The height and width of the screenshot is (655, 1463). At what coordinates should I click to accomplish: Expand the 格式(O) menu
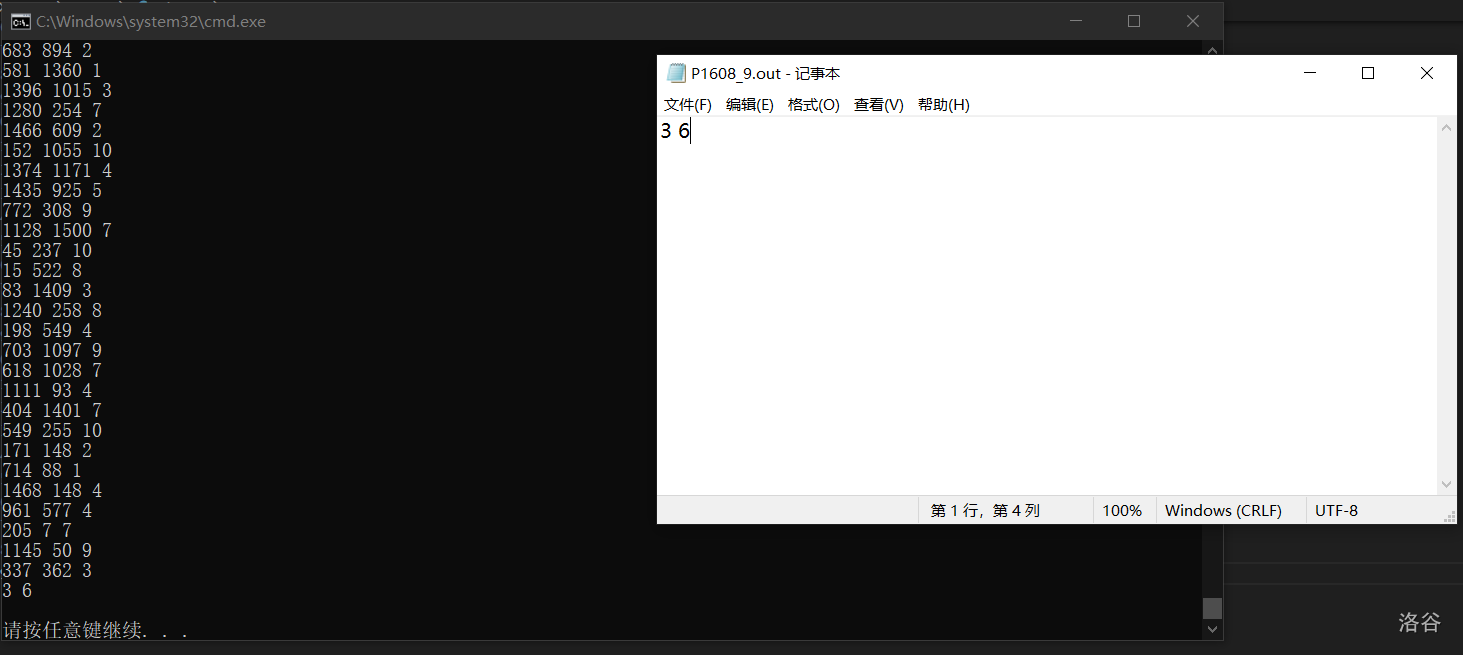(x=814, y=105)
